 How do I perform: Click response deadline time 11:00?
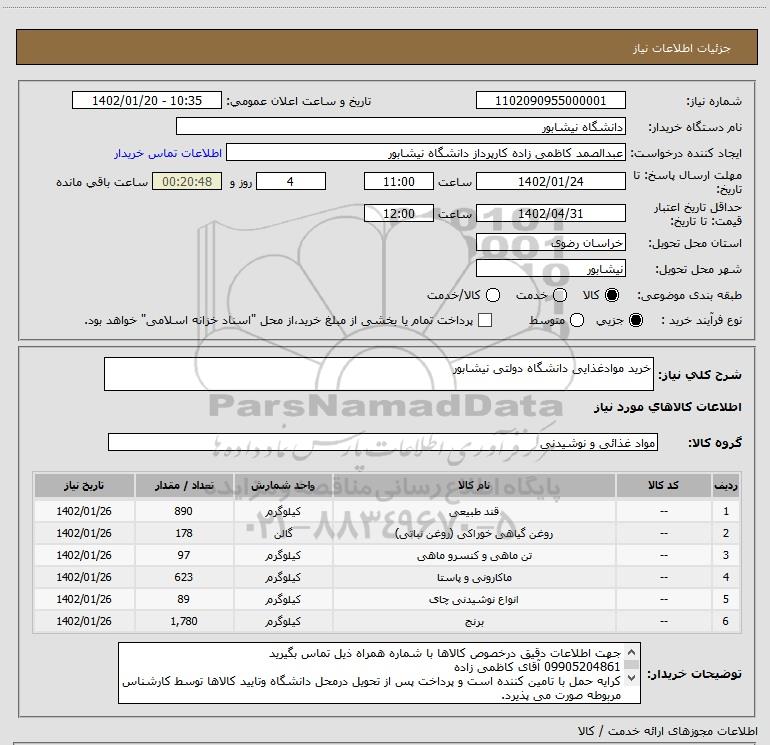tap(399, 181)
